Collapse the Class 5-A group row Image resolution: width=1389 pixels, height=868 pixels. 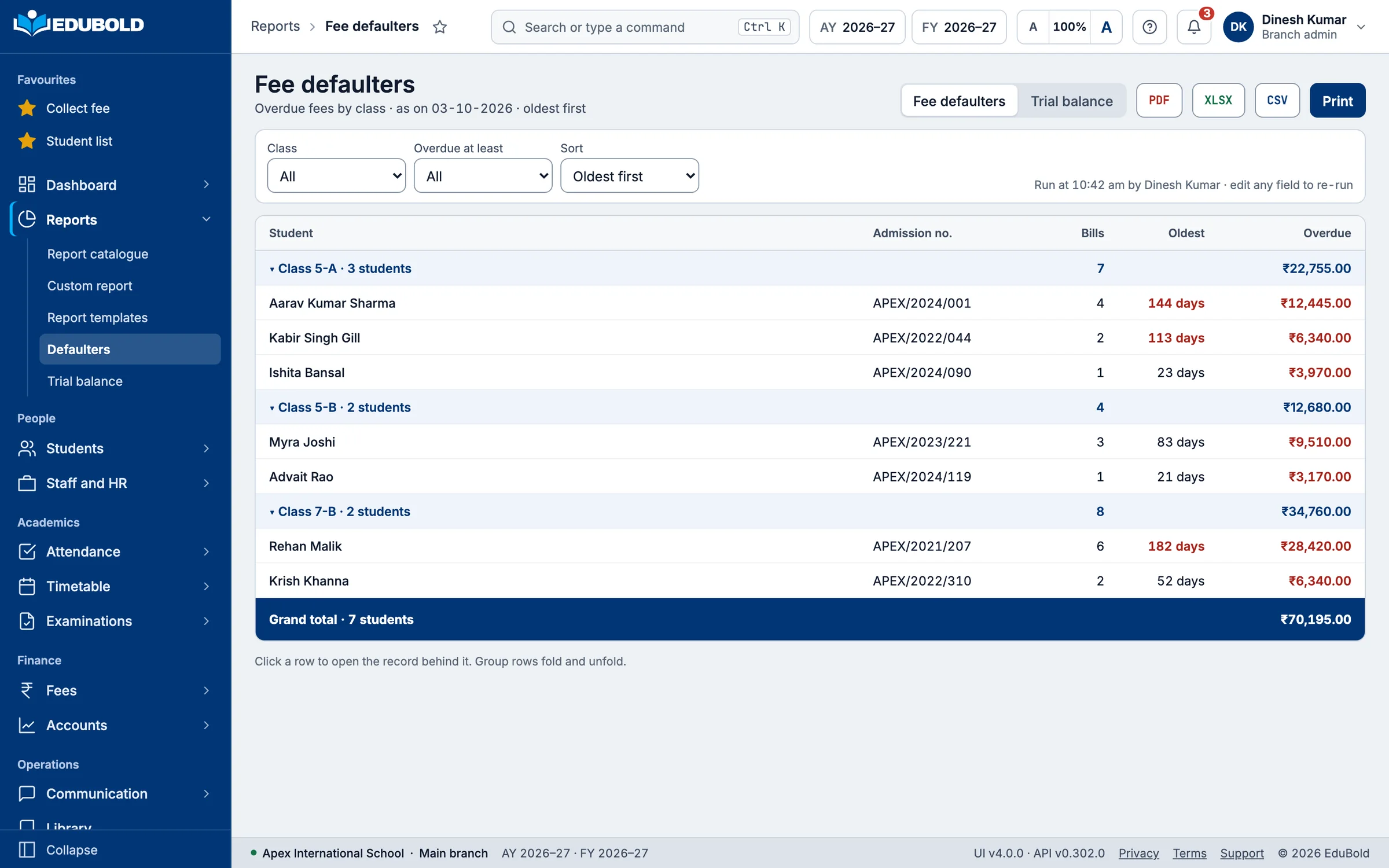tap(810, 268)
